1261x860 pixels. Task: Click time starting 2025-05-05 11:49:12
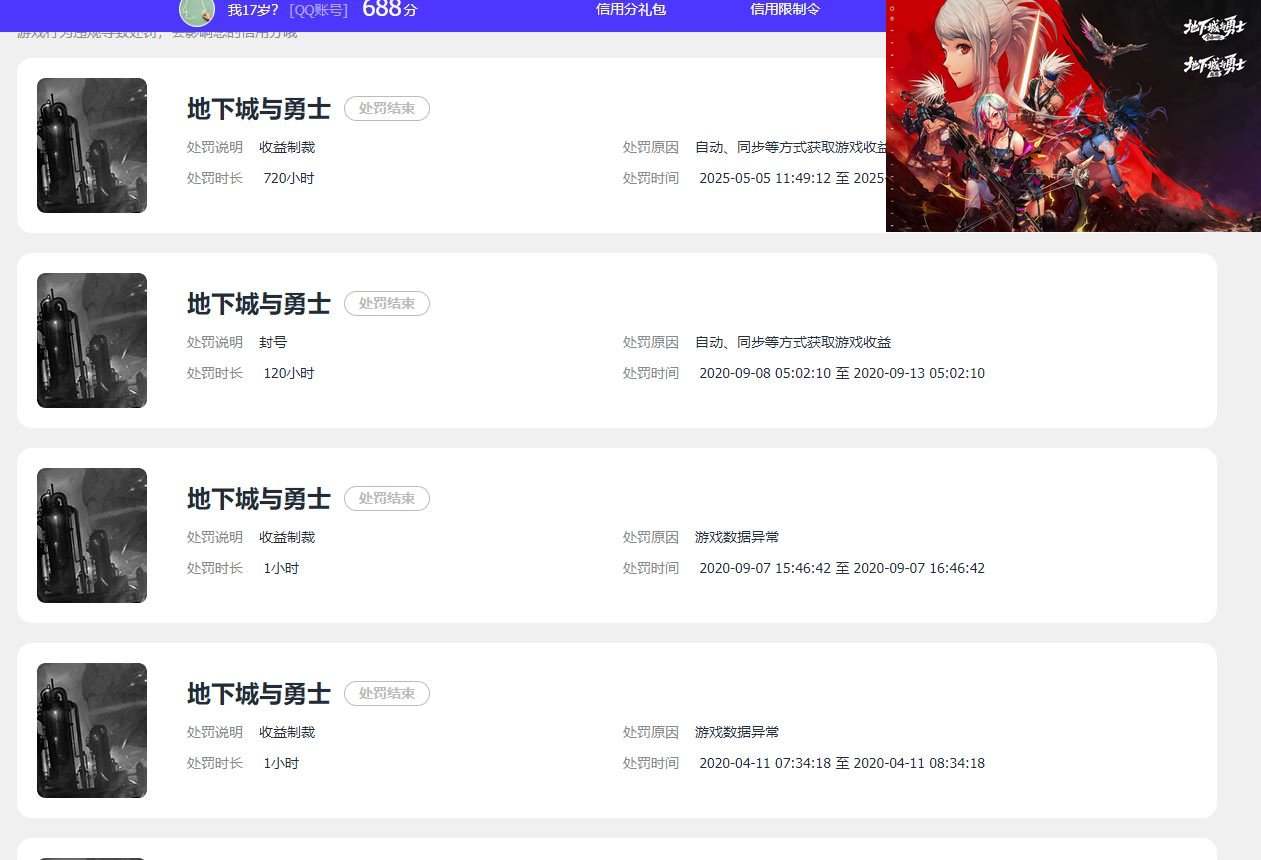pos(792,178)
